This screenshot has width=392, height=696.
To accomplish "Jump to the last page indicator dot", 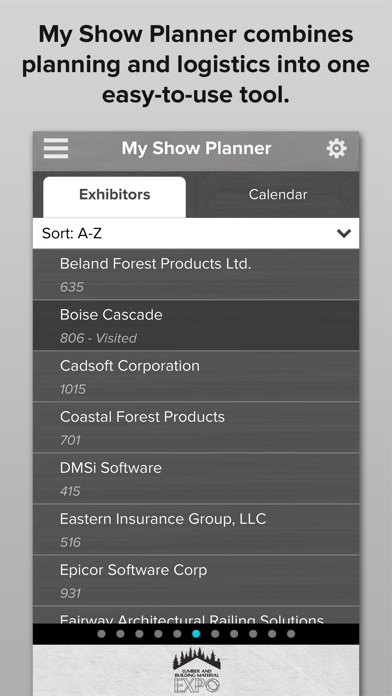I will [x=291, y=634].
